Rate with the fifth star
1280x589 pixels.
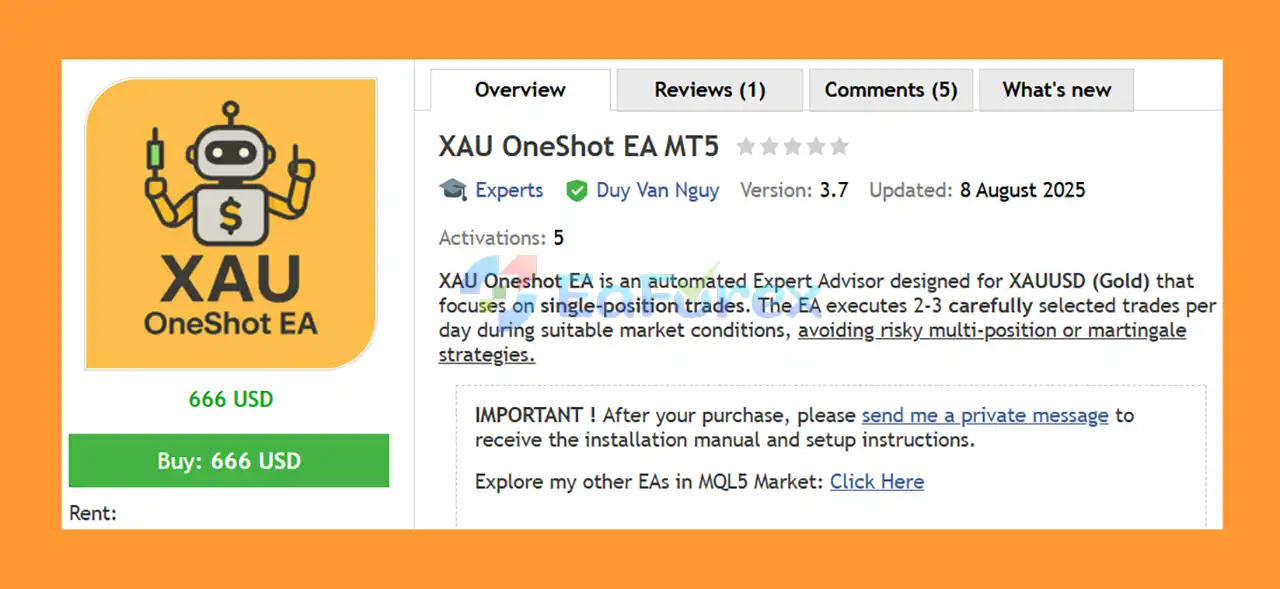click(x=838, y=147)
